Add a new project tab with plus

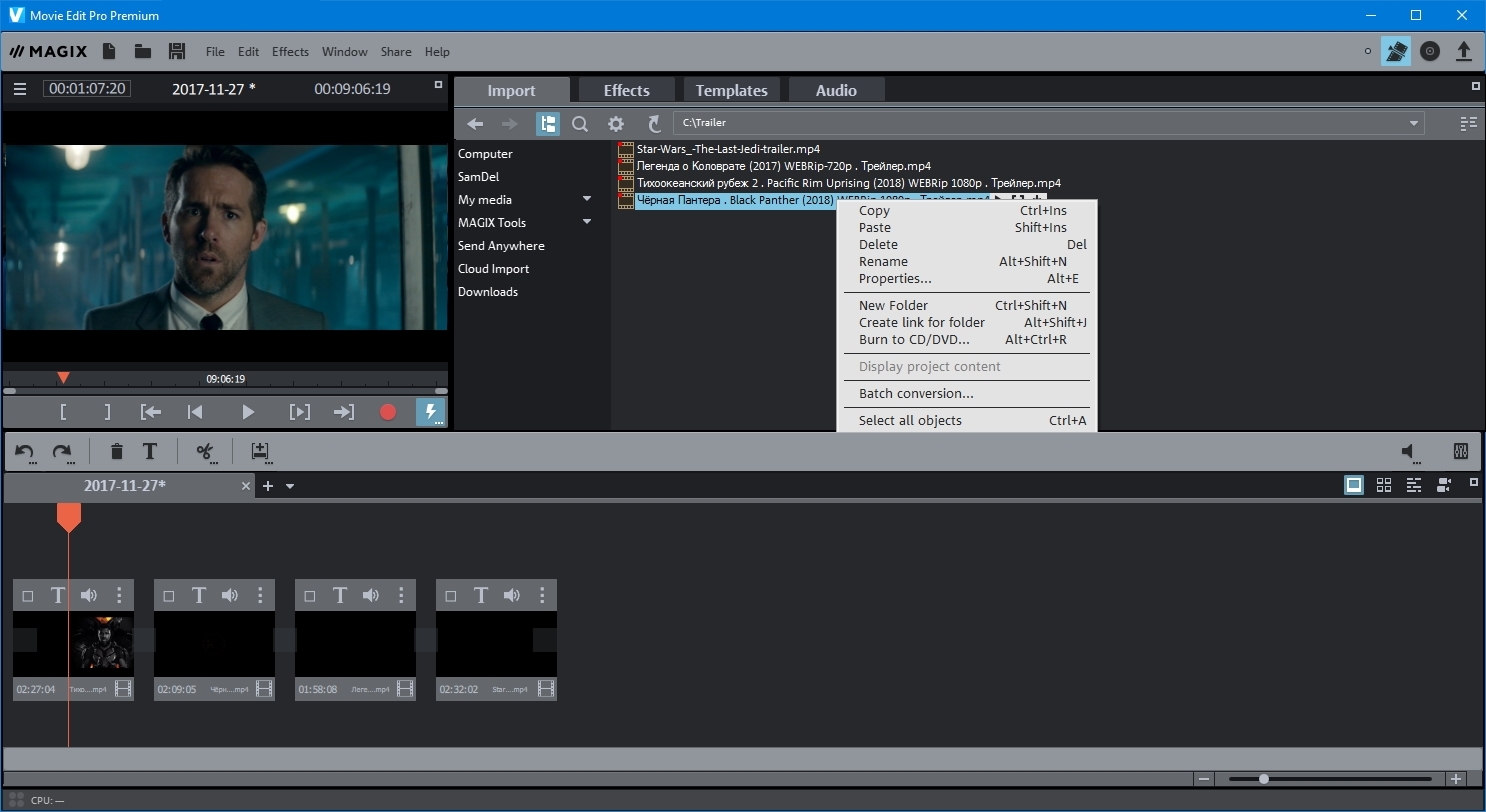268,486
